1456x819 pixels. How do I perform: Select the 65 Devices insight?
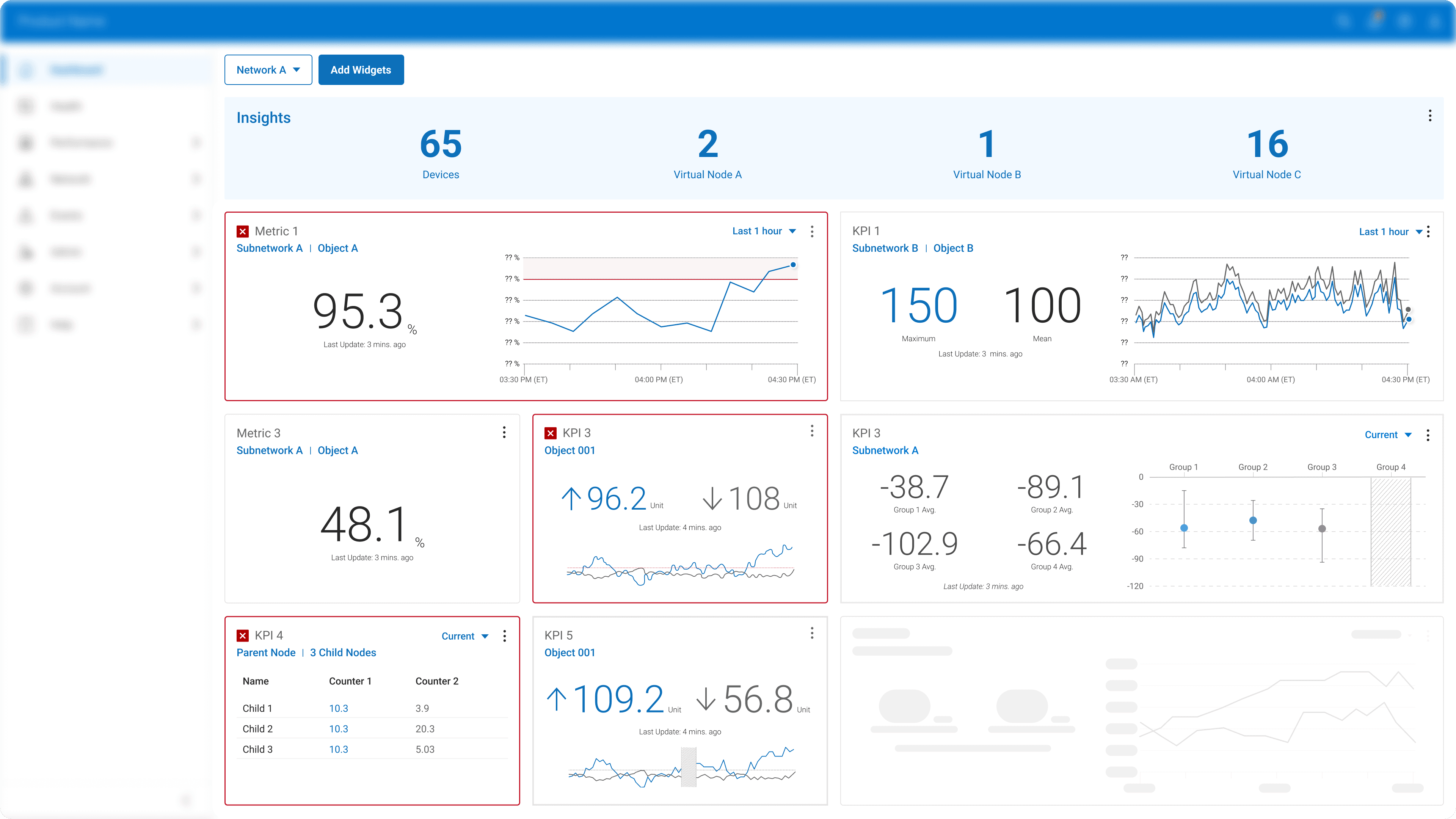pyautogui.click(x=440, y=152)
